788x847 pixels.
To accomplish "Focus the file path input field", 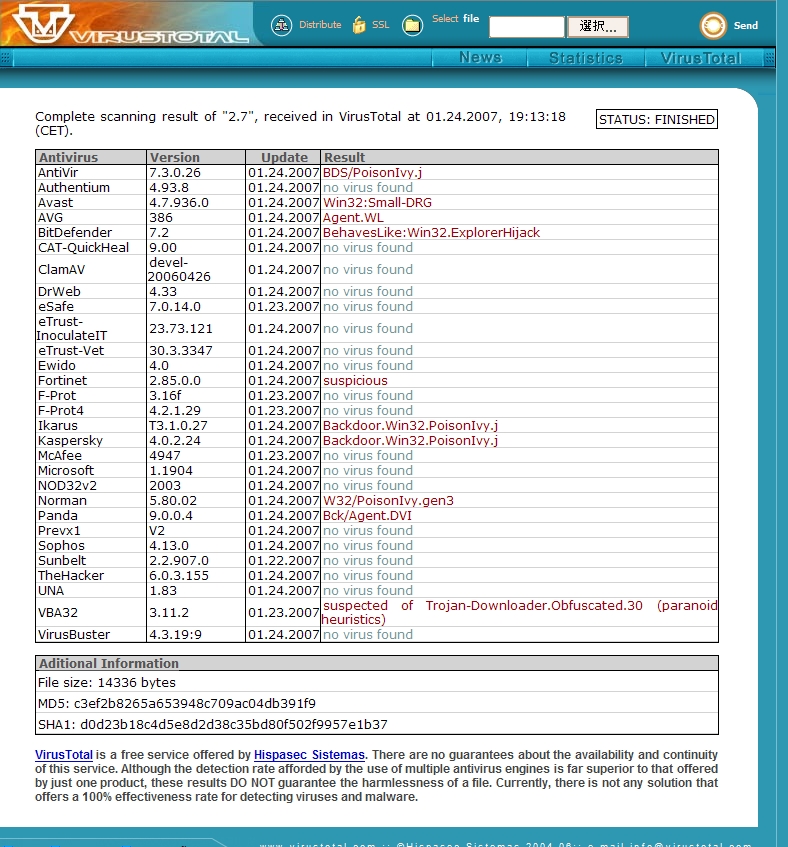I will point(527,26).
